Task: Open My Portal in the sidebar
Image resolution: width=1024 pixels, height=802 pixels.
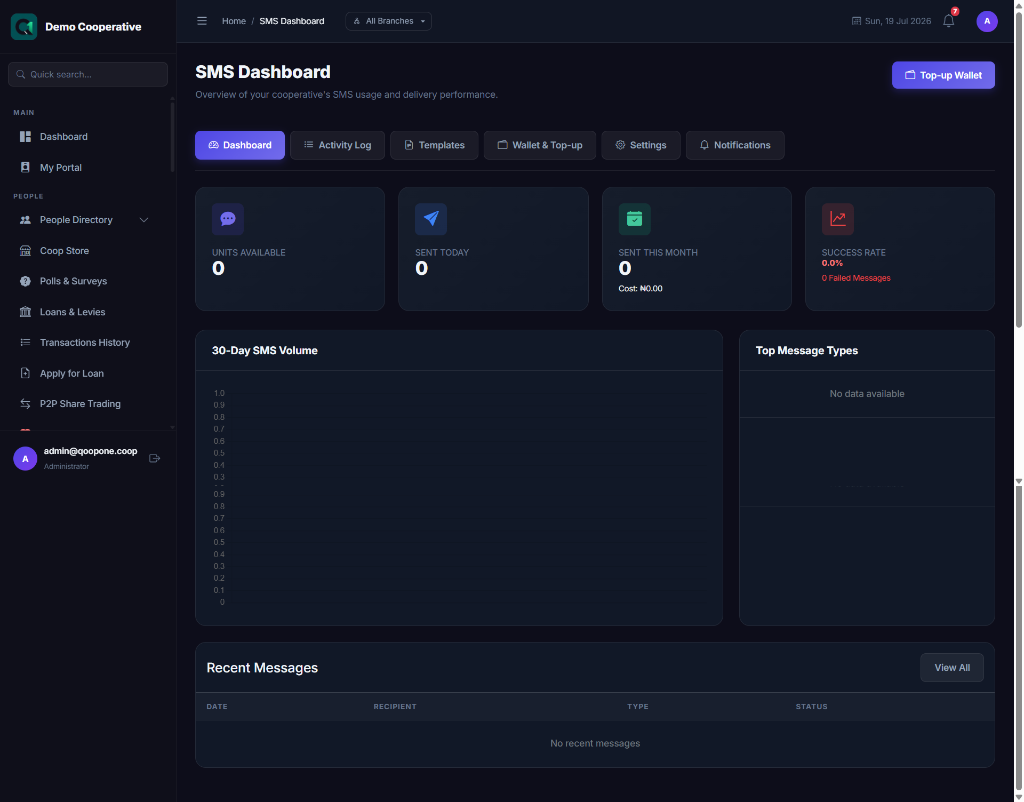Action: [61, 167]
